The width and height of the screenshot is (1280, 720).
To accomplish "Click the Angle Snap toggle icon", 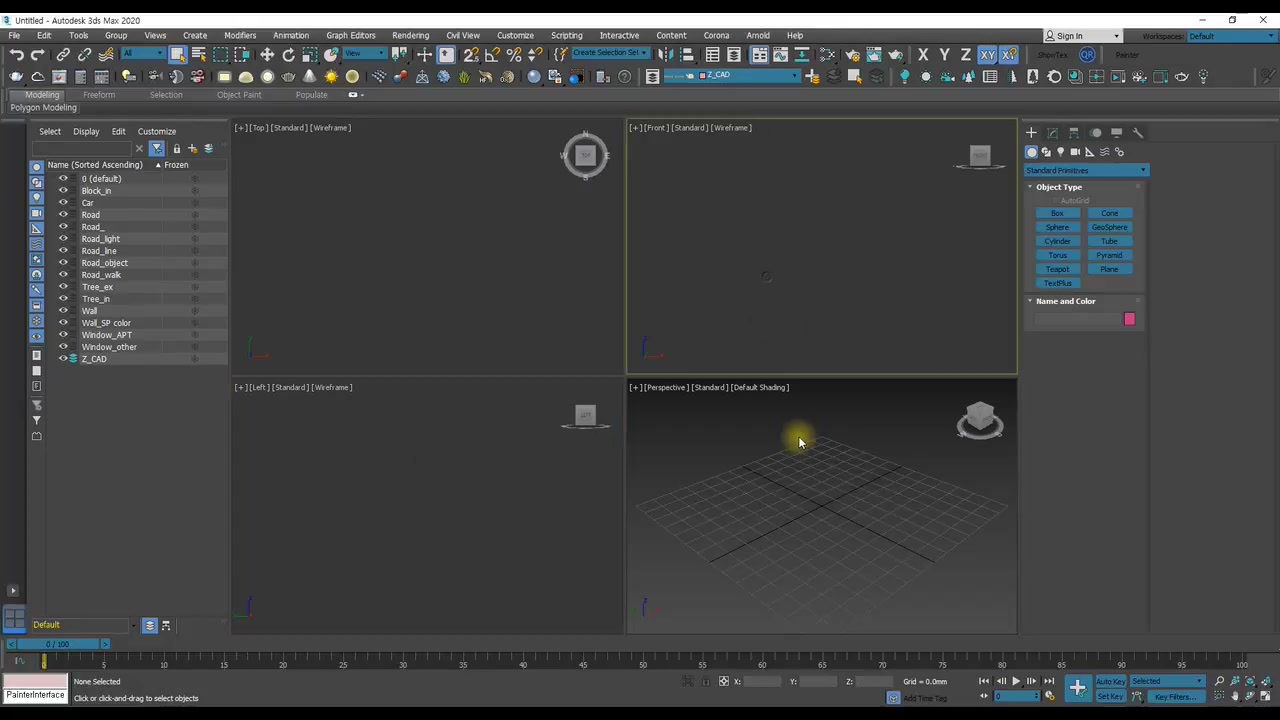I will [x=492, y=55].
